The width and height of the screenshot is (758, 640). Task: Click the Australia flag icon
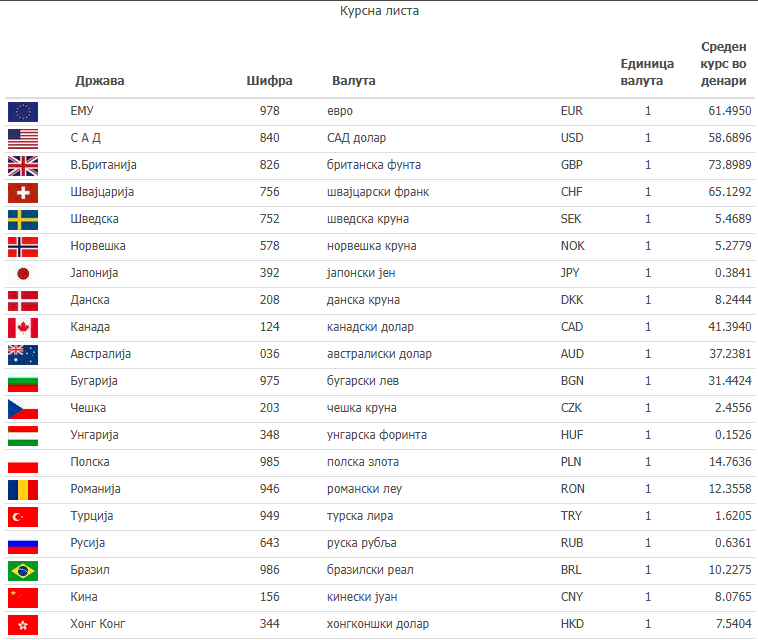[x=22, y=354]
